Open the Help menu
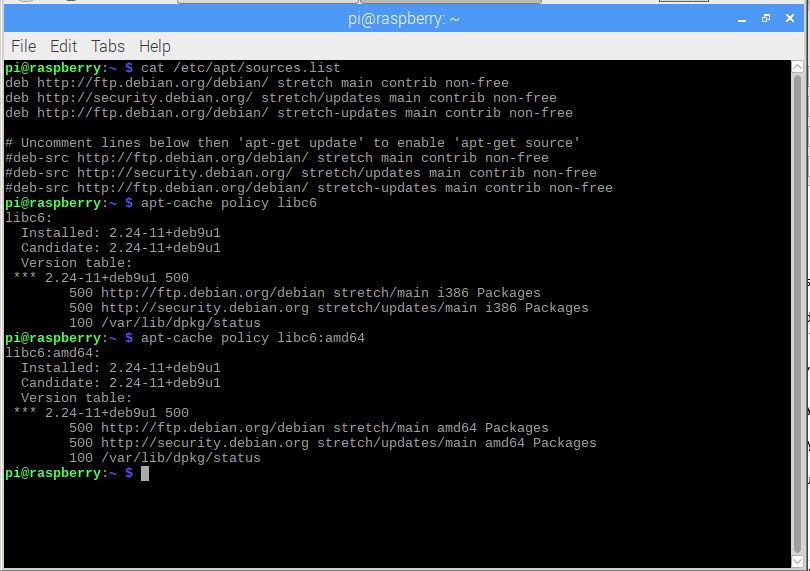This screenshot has height=571, width=810. [x=154, y=47]
